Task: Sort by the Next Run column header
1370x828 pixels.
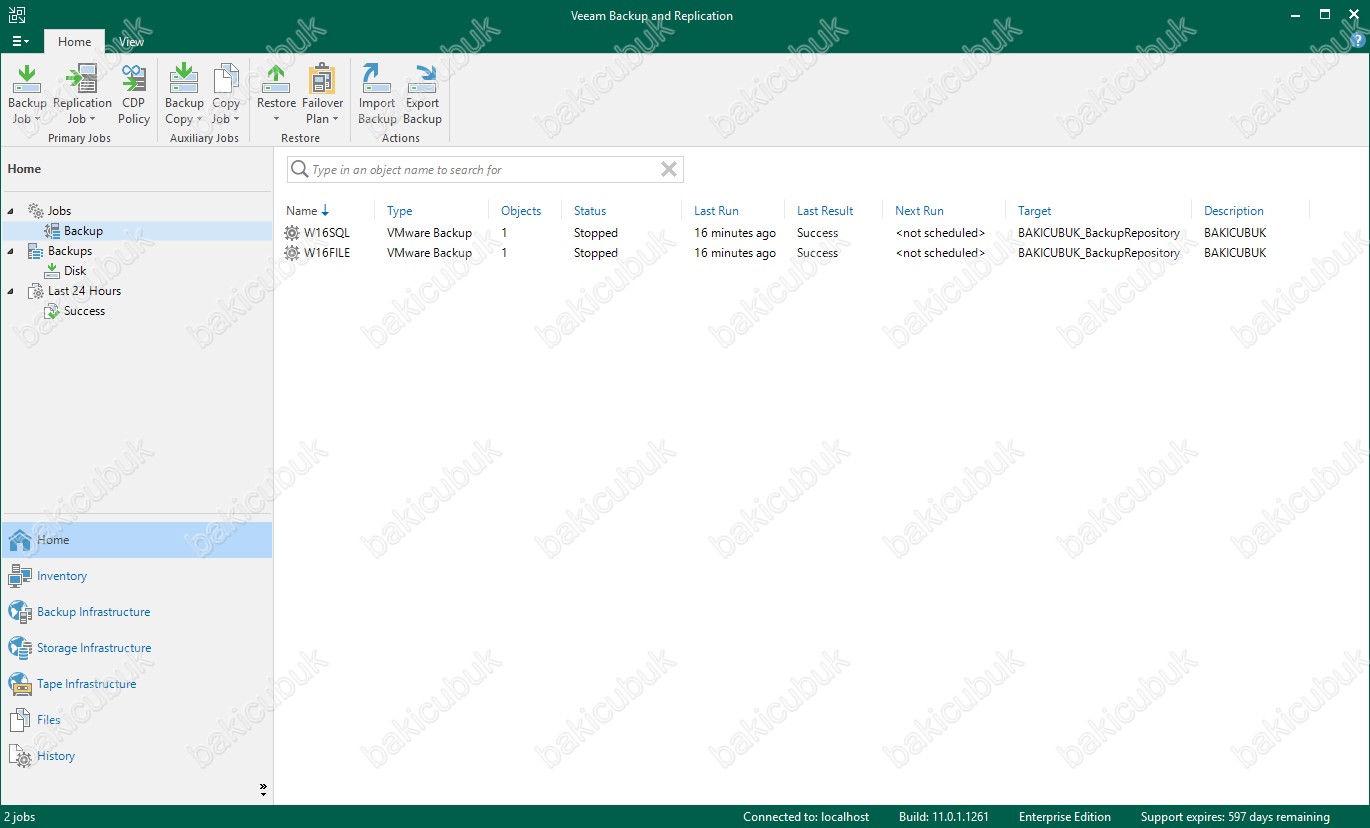Action: 919,211
